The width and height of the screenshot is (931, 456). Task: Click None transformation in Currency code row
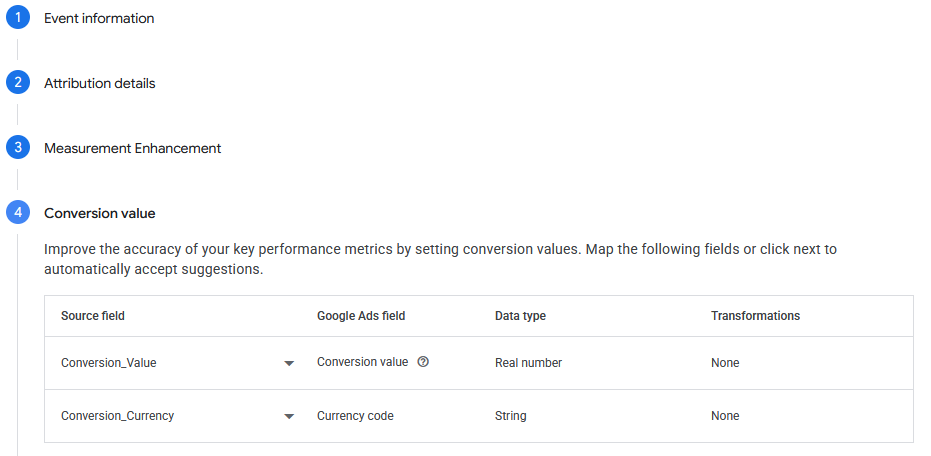725,416
